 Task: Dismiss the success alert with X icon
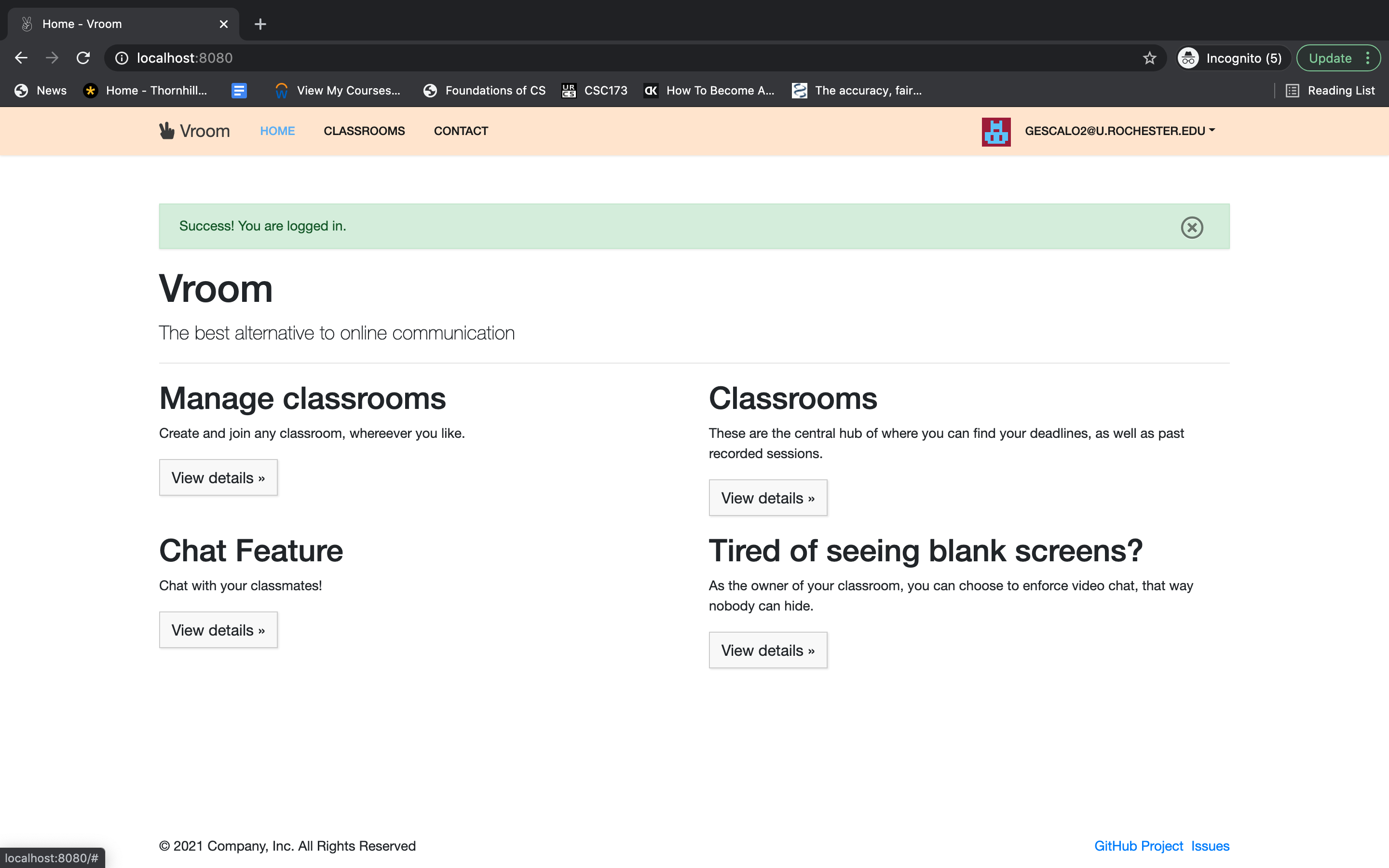tap(1192, 227)
